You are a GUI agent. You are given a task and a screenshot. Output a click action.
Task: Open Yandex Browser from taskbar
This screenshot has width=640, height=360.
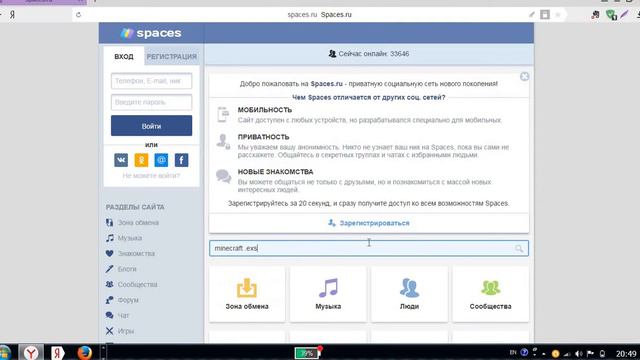pyautogui.click(x=31, y=352)
